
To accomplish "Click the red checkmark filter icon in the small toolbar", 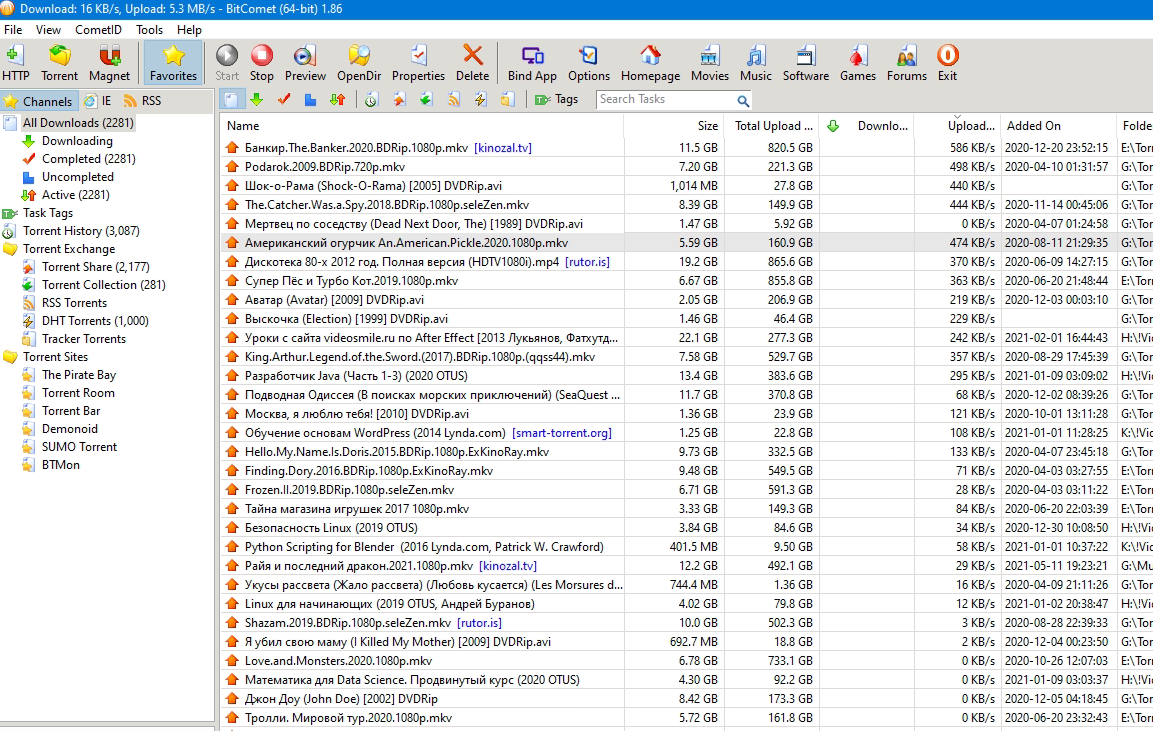I will tap(284, 100).
